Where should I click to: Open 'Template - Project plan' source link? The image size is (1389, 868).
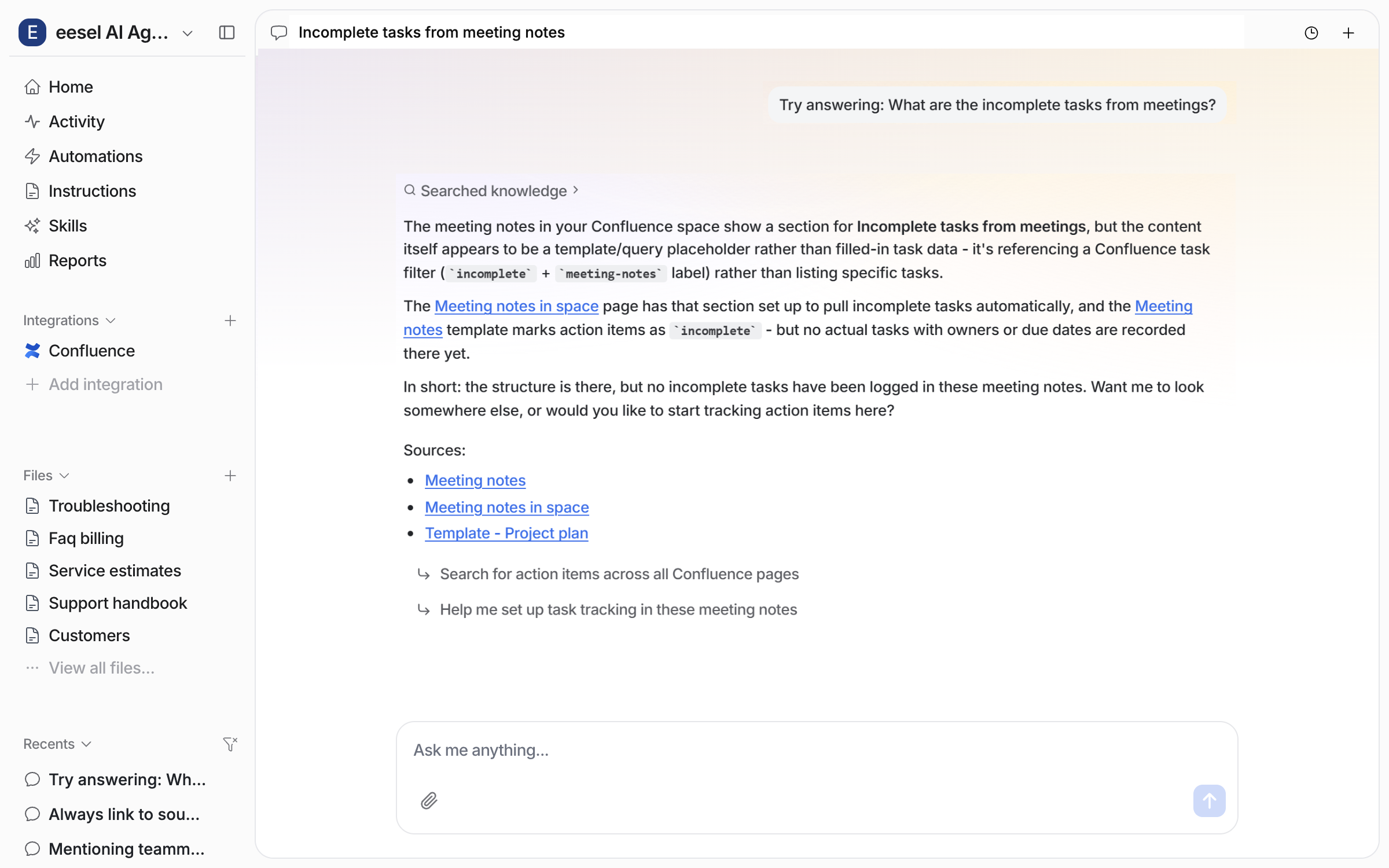click(x=506, y=533)
